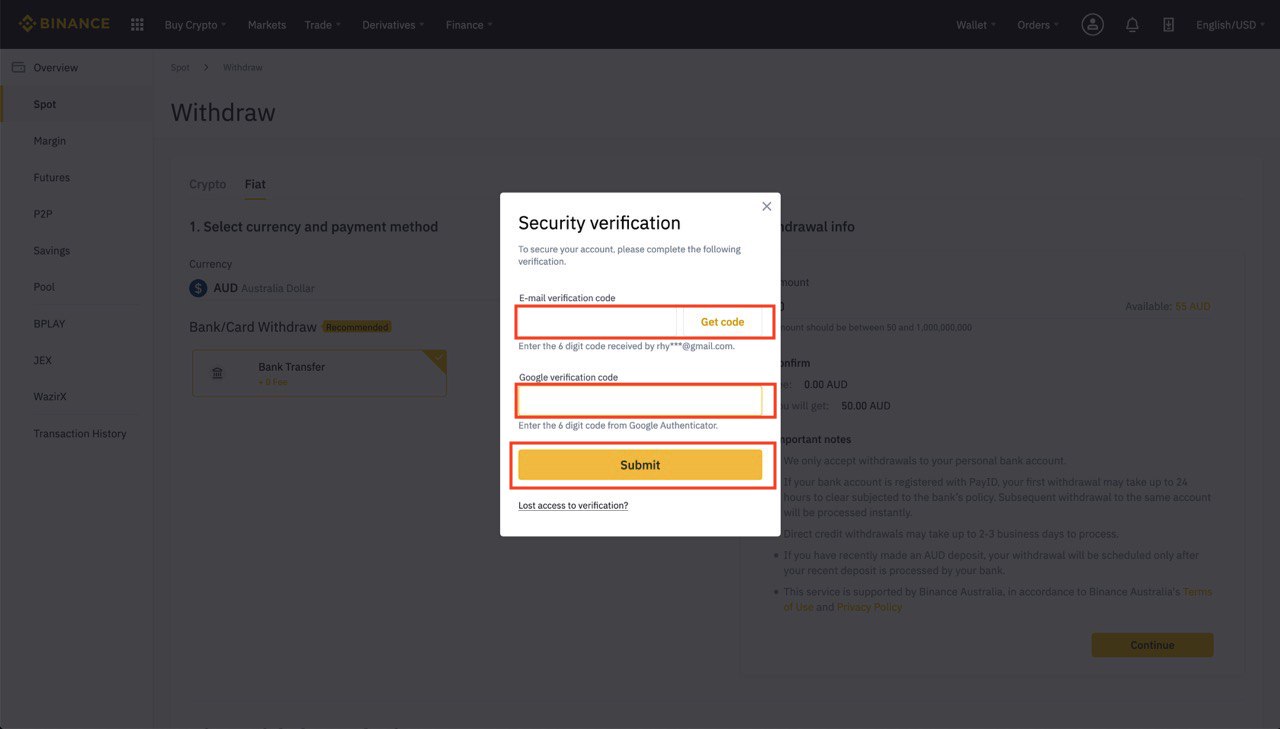
Task: Click the Get code button
Action: click(722, 322)
